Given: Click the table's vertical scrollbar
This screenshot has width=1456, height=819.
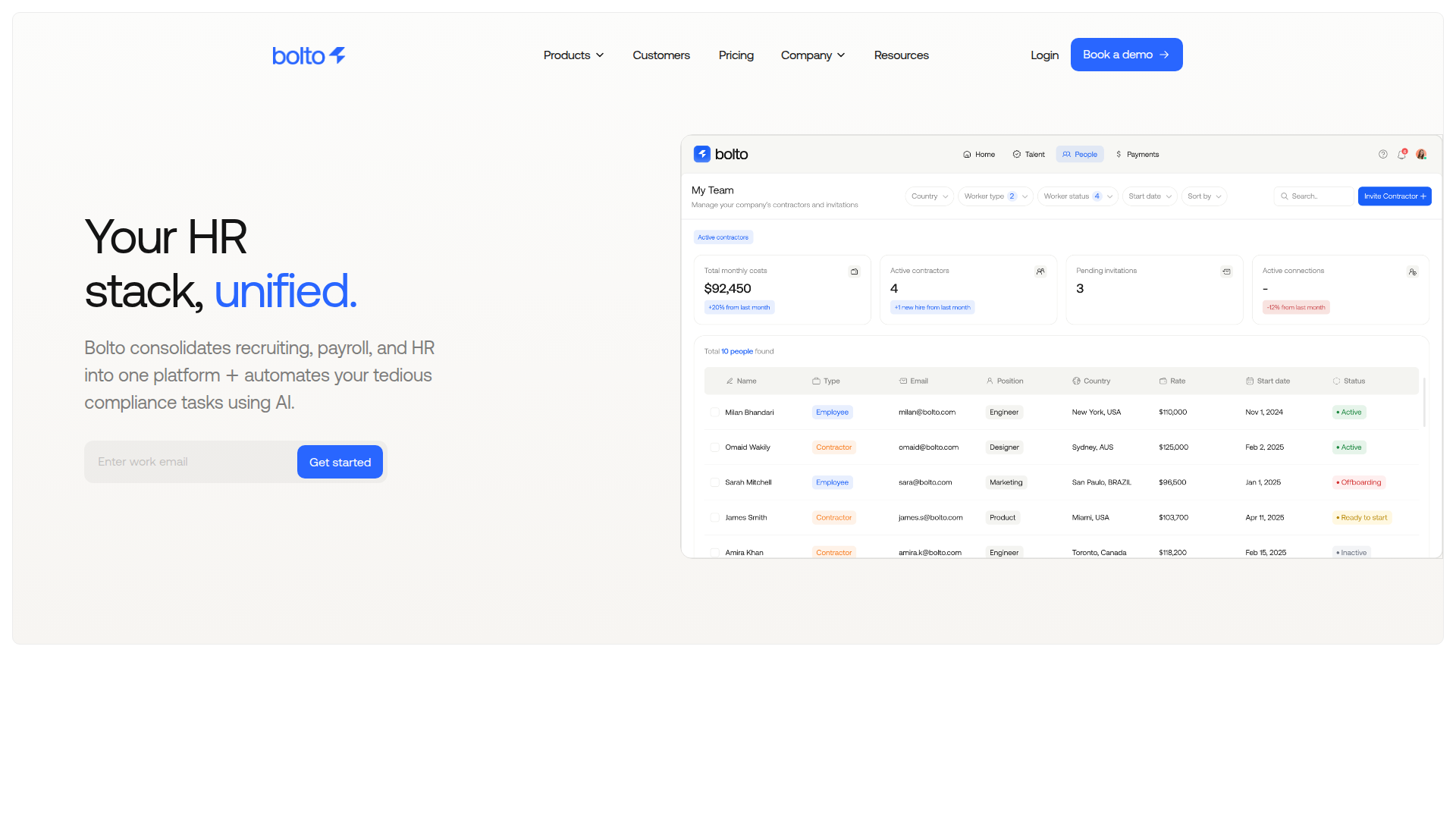Looking at the screenshot, I should coord(1424,402).
